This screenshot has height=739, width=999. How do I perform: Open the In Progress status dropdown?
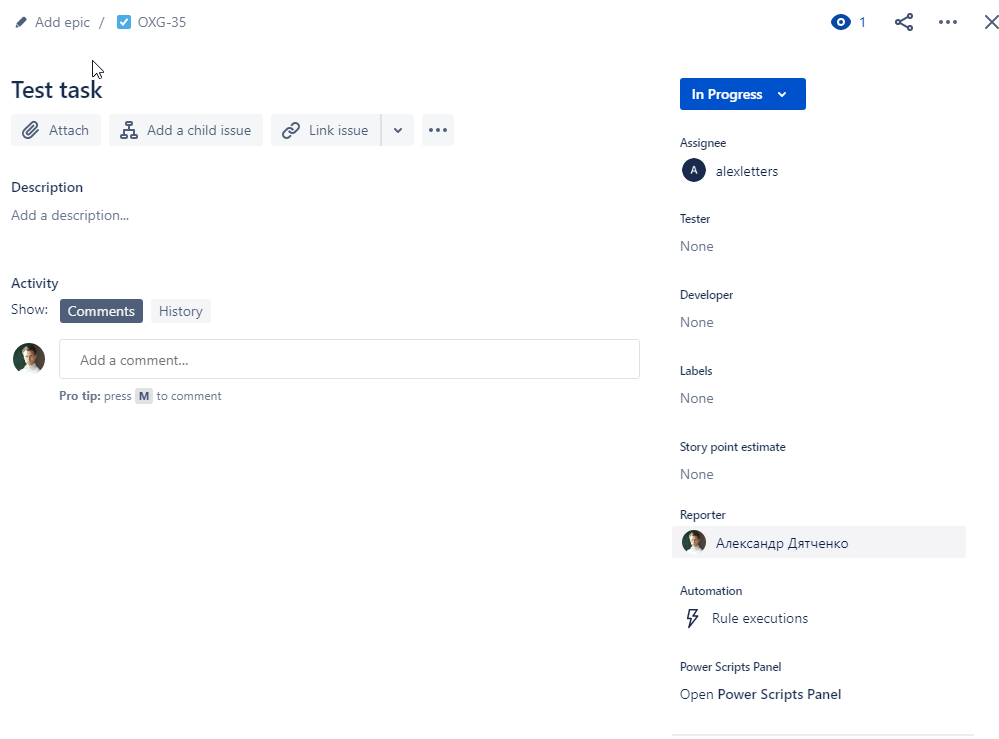coord(742,94)
